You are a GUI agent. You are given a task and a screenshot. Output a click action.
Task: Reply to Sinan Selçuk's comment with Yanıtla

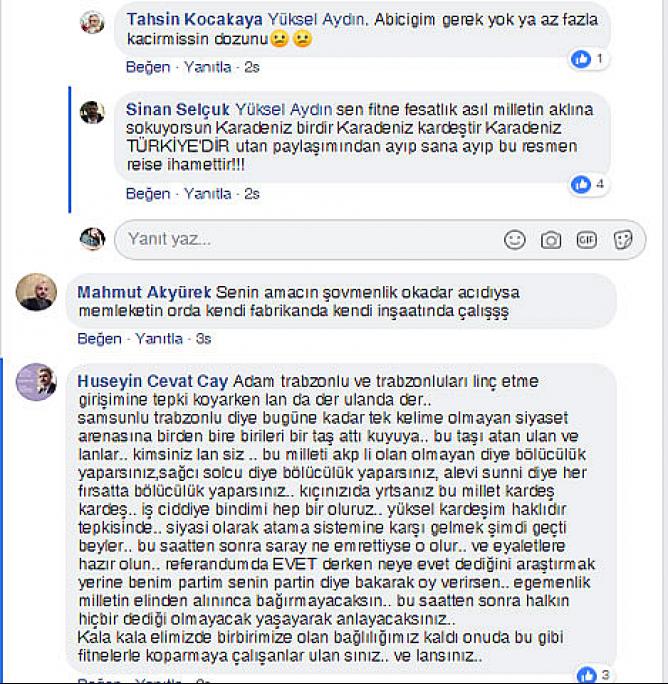coord(207,194)
